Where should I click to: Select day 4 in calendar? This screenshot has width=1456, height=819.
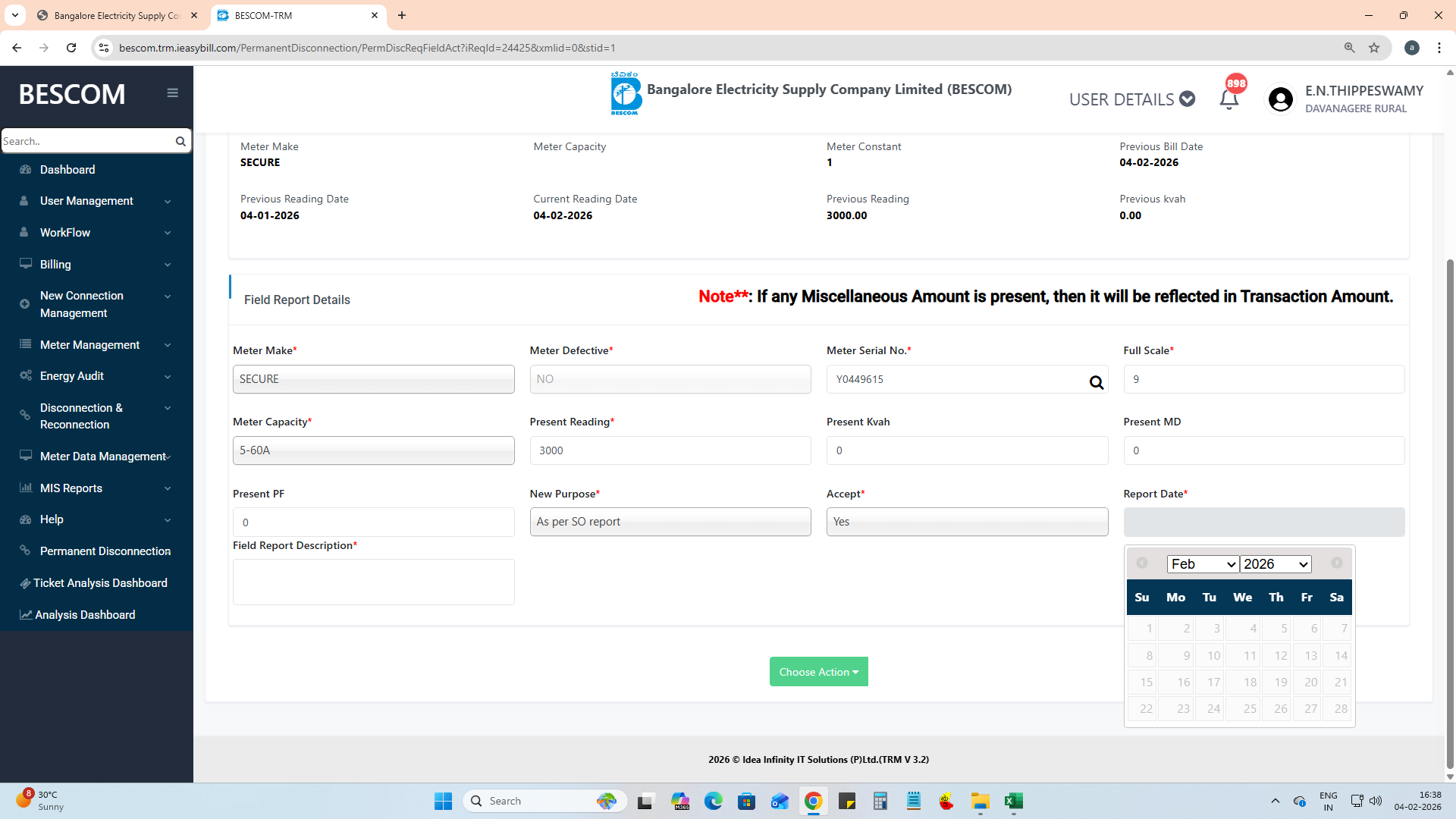point(1244,628)
